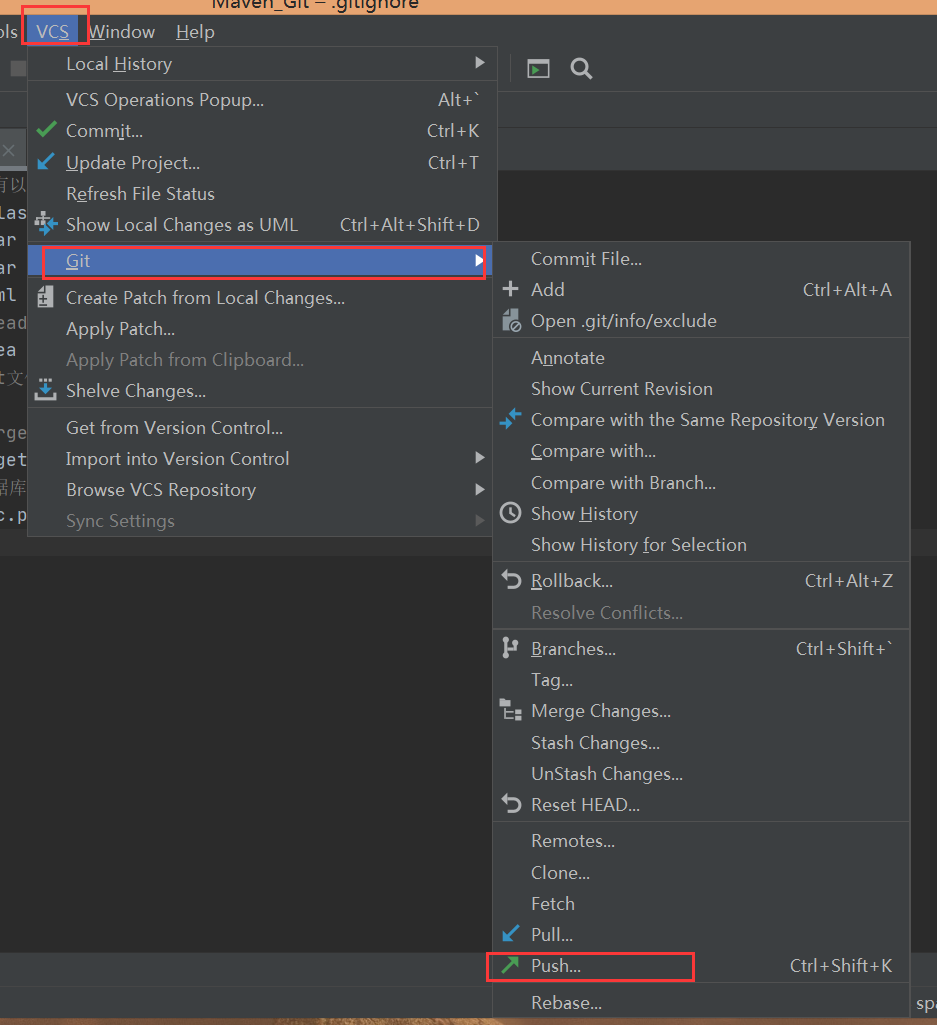Screen dimensions: 937x1025
Task: Choose Stash Changes...
Action: coord(701,743)
